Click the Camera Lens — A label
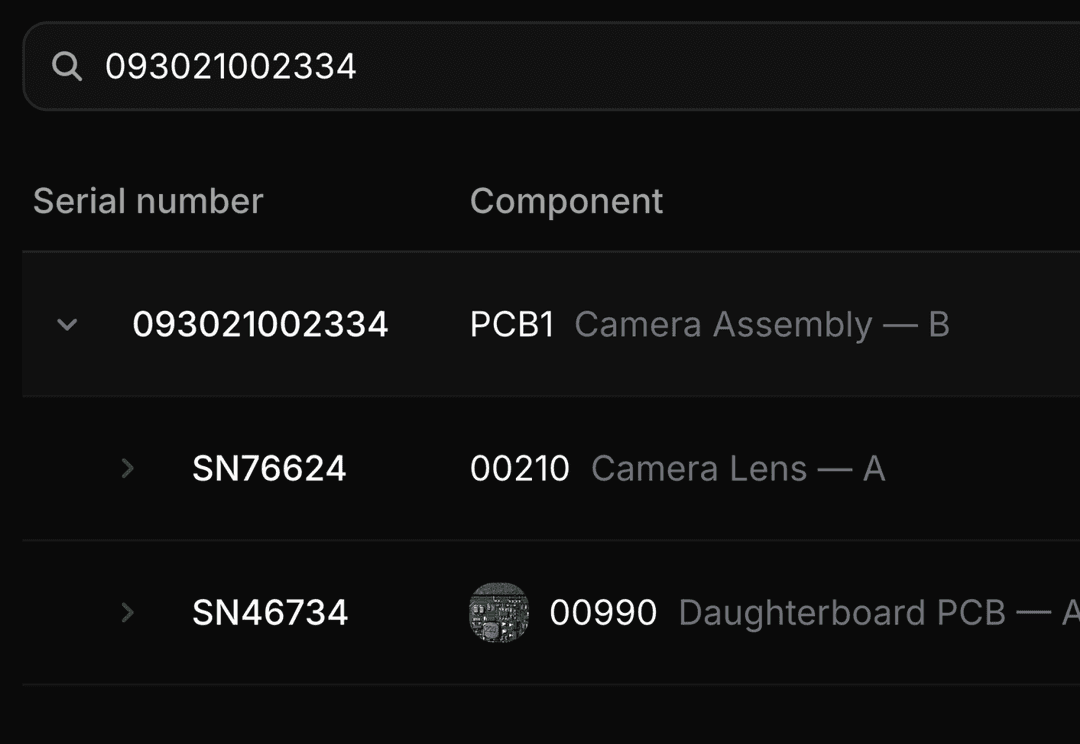The height and width of the screenshot is (744, 1080). pyautogui.click(x=738, y=468)
